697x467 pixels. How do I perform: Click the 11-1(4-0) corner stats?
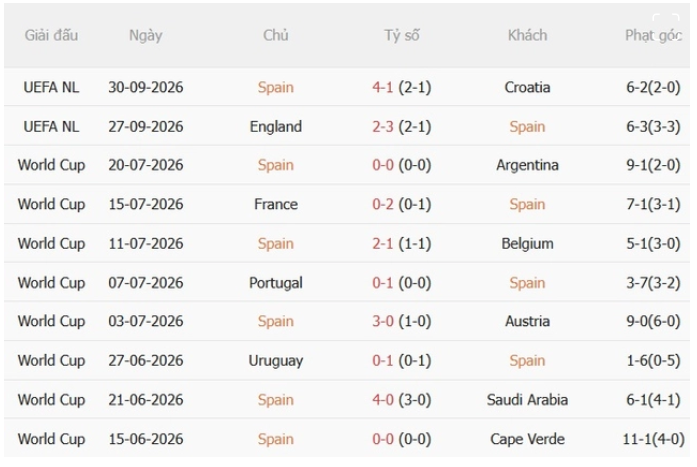[x=653, y=439]
